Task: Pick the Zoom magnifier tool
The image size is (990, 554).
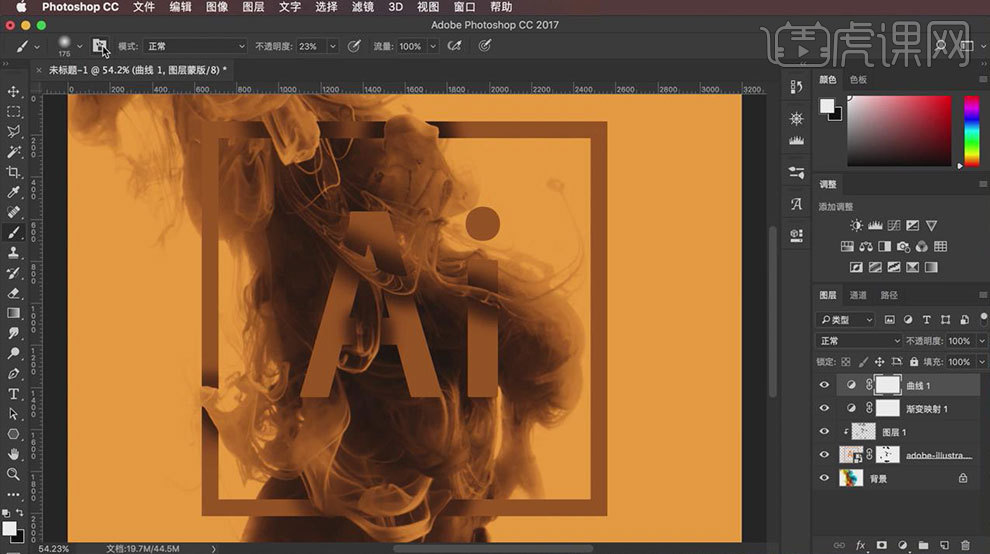Action: pos(14,474)
